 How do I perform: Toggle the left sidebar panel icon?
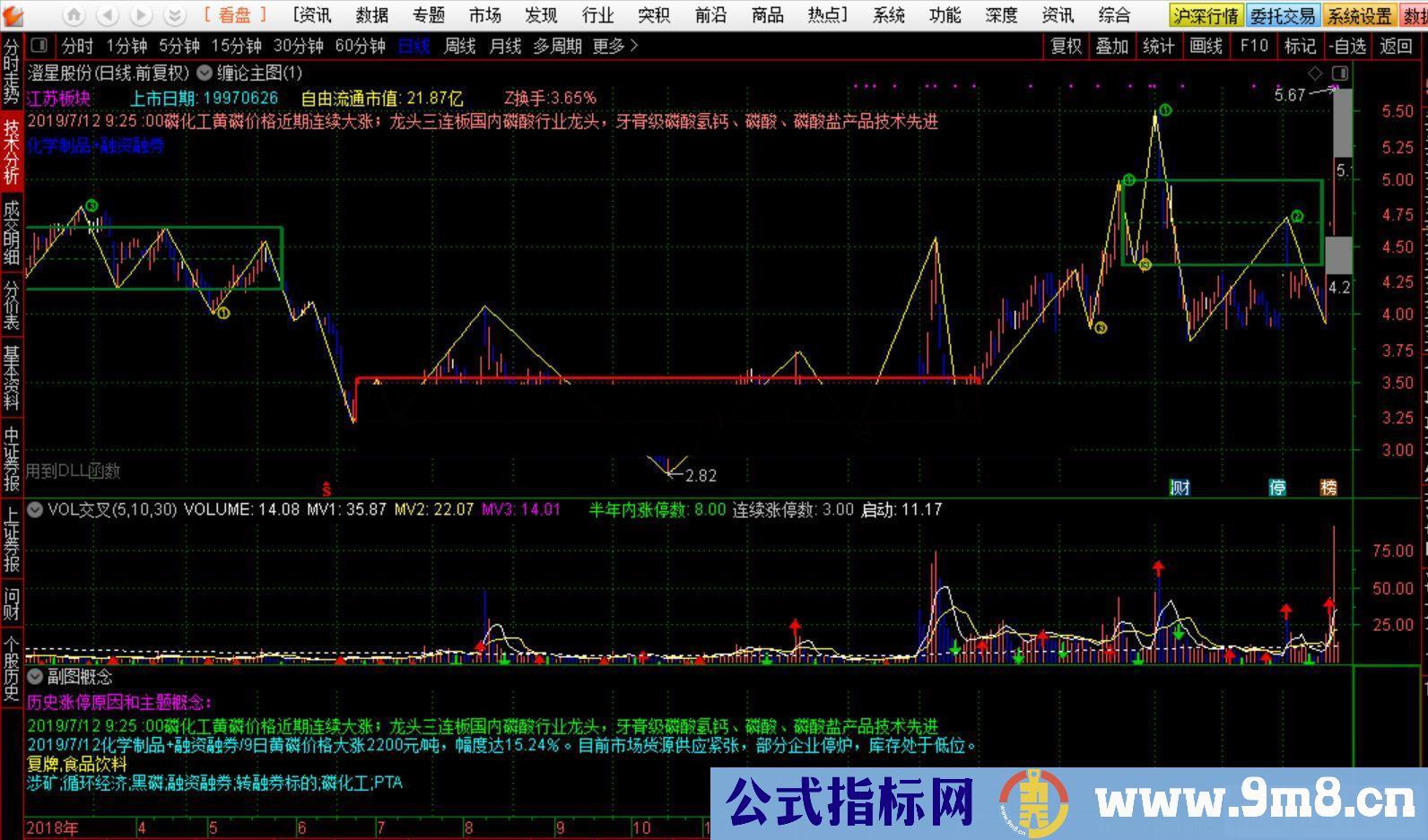(39, 45)
